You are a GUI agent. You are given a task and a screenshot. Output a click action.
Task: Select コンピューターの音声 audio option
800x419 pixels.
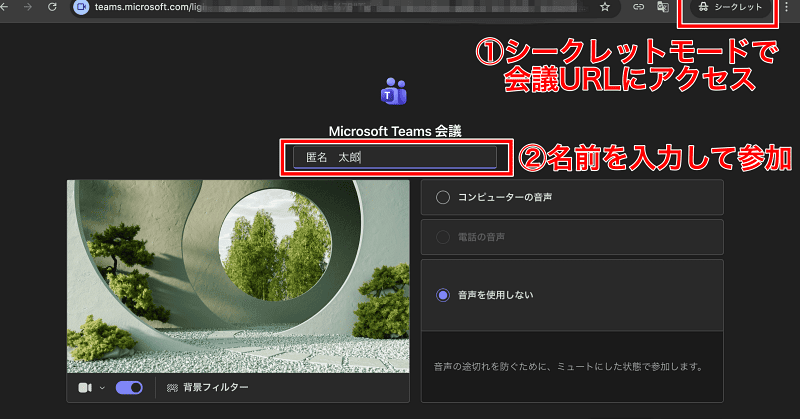444,198
